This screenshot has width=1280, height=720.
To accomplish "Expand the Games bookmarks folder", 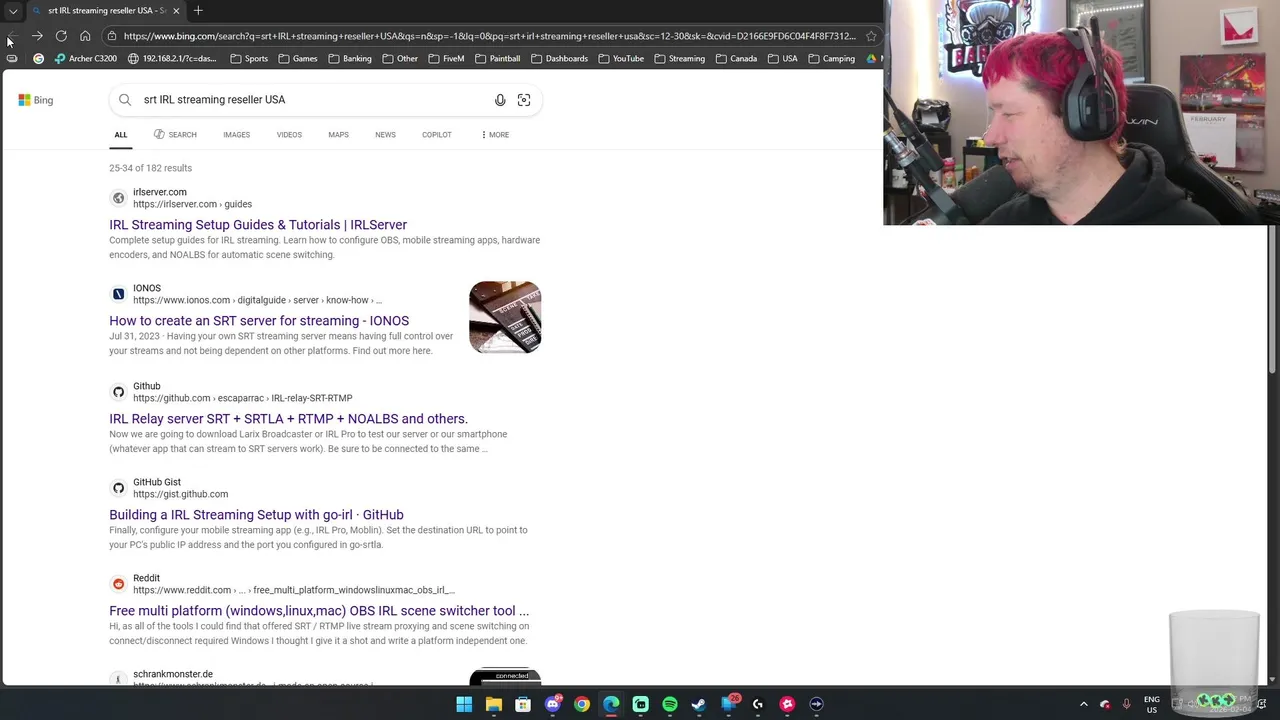I will point(298,58).
